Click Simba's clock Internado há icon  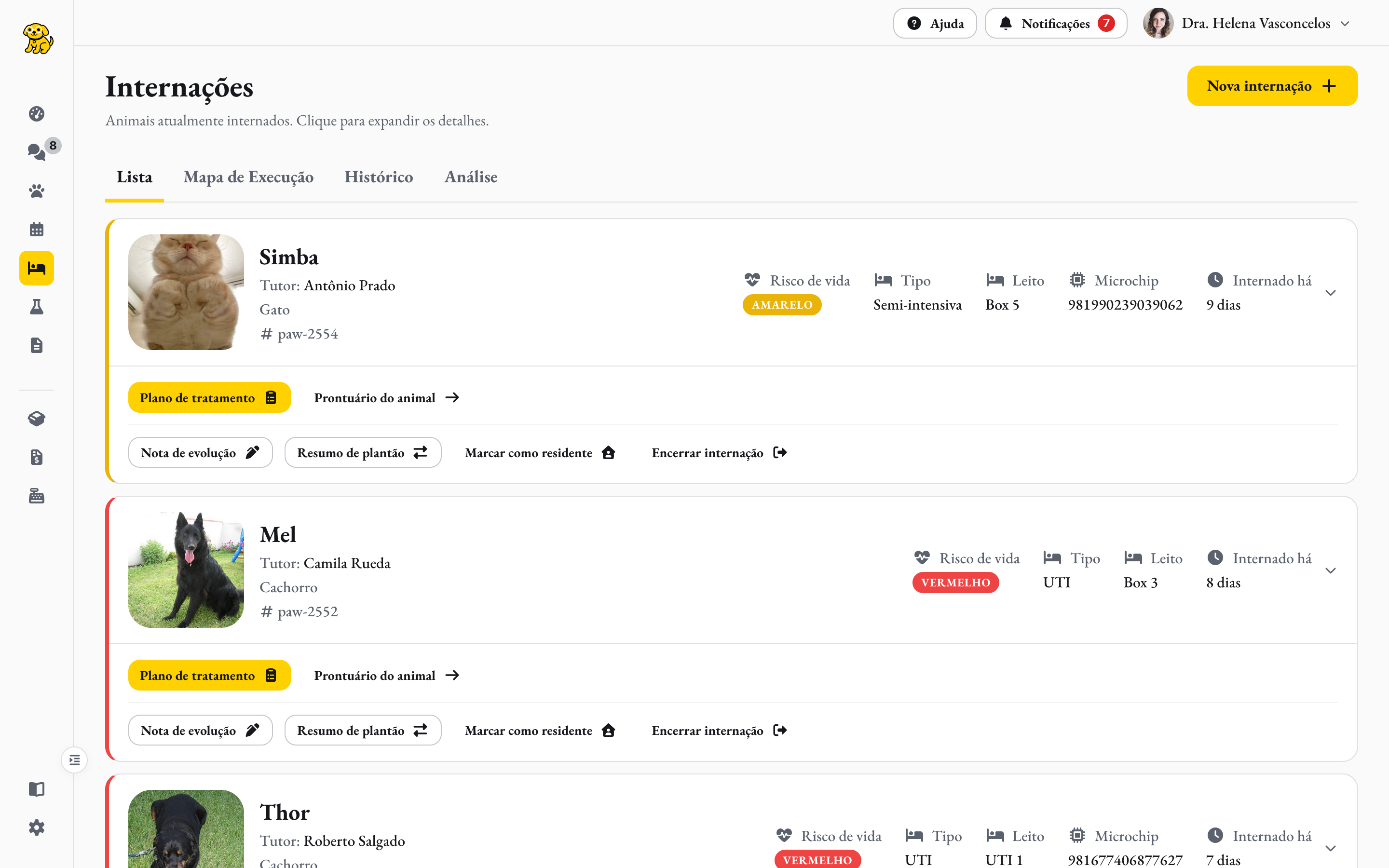[x=1215, y=280]
